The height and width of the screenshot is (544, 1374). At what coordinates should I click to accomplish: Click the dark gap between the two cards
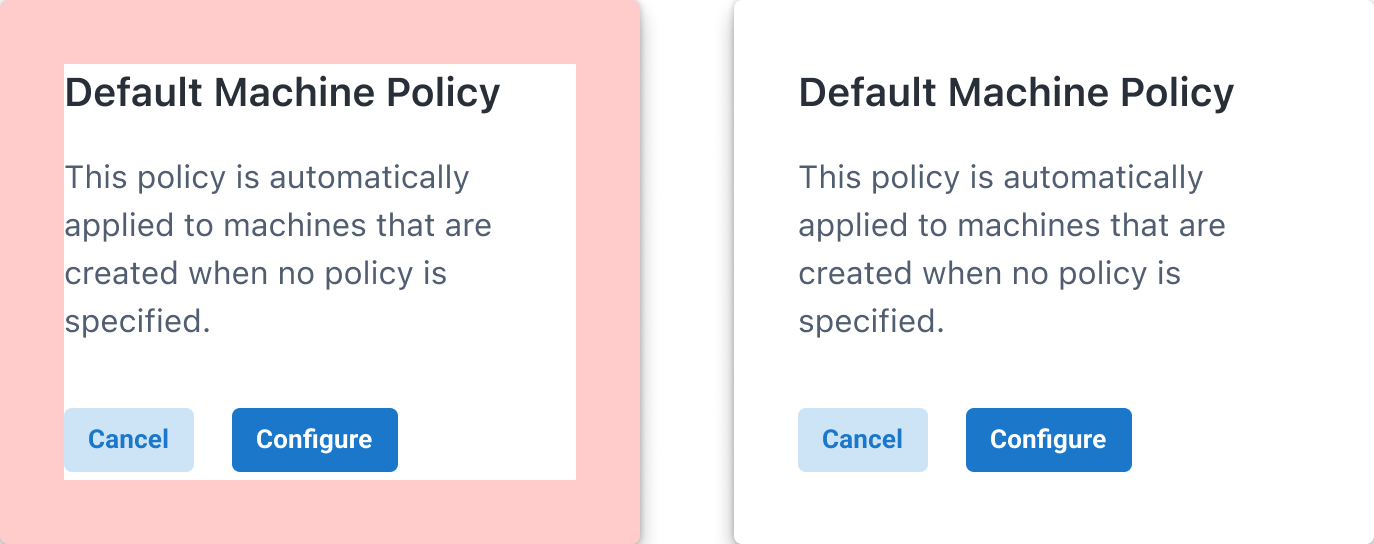click(x=687, y=272)
